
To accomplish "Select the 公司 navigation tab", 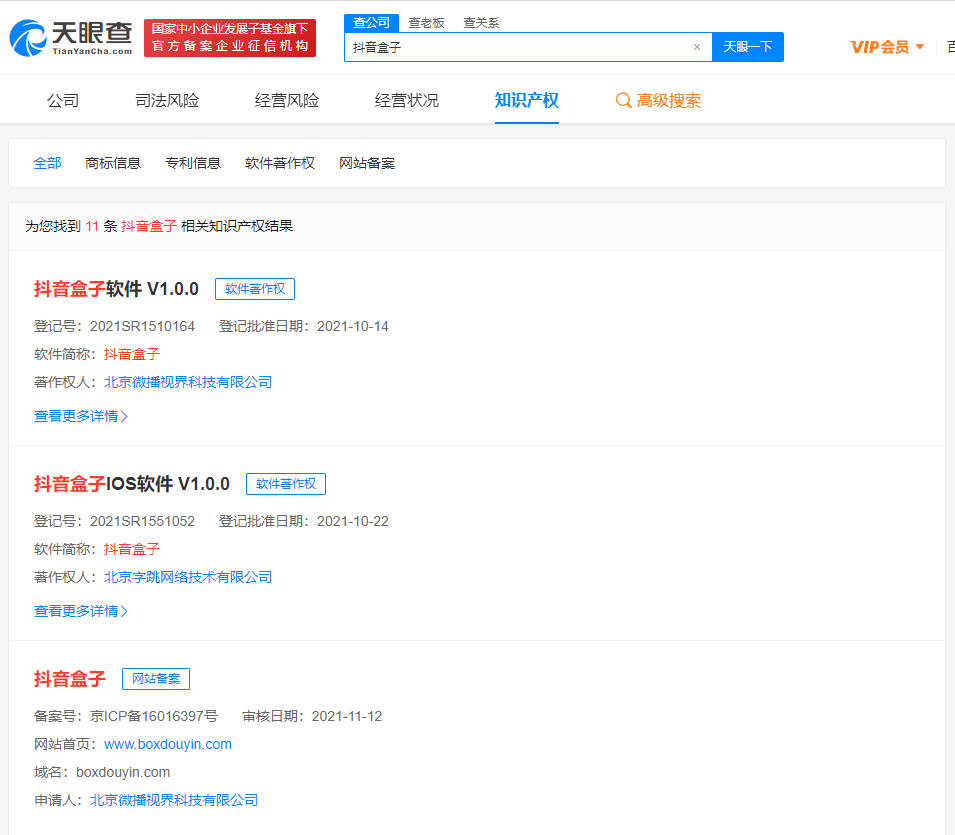I will 63,100.
